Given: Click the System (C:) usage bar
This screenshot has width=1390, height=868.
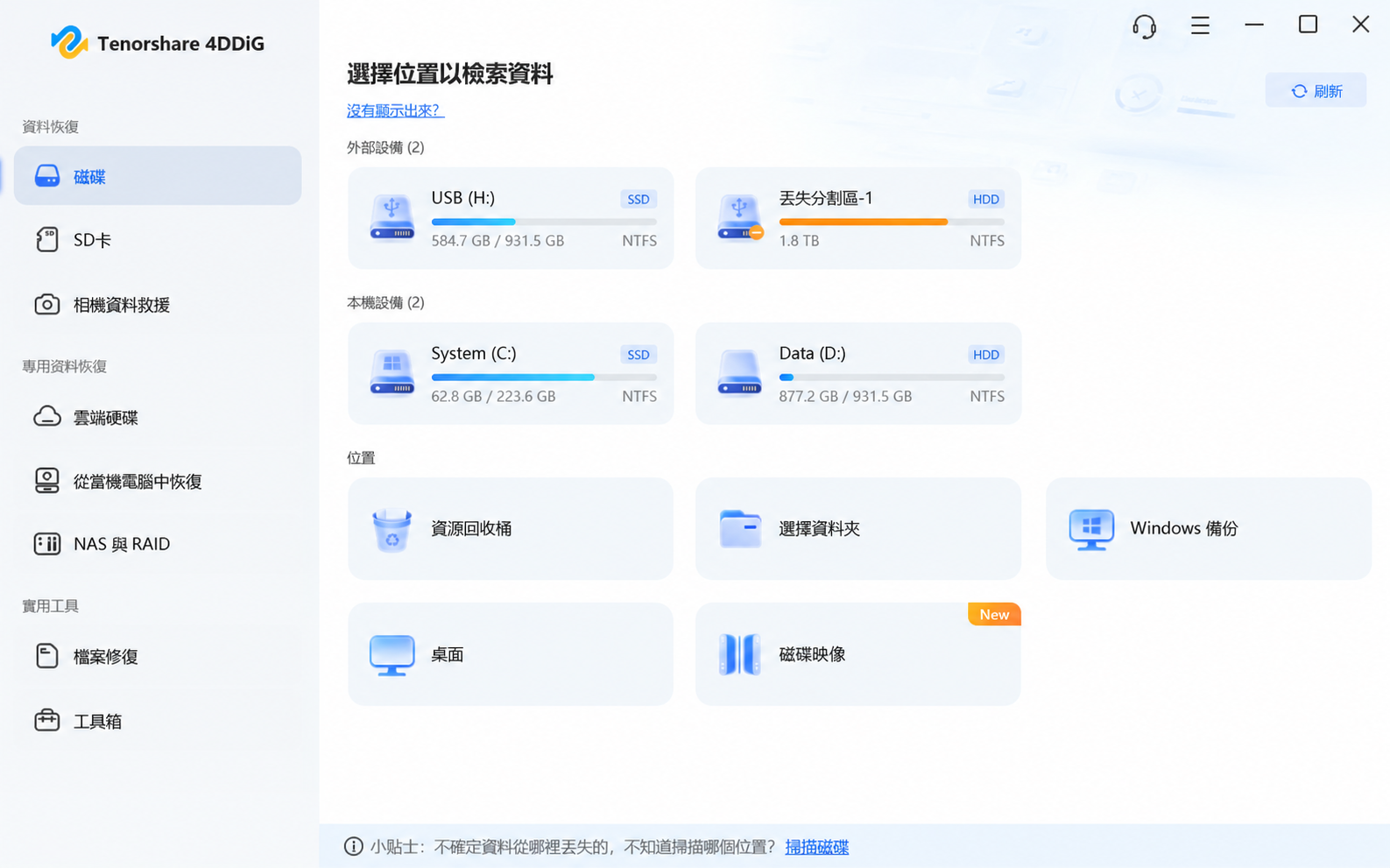Looking at the screenshot, I should click(544, 378).
